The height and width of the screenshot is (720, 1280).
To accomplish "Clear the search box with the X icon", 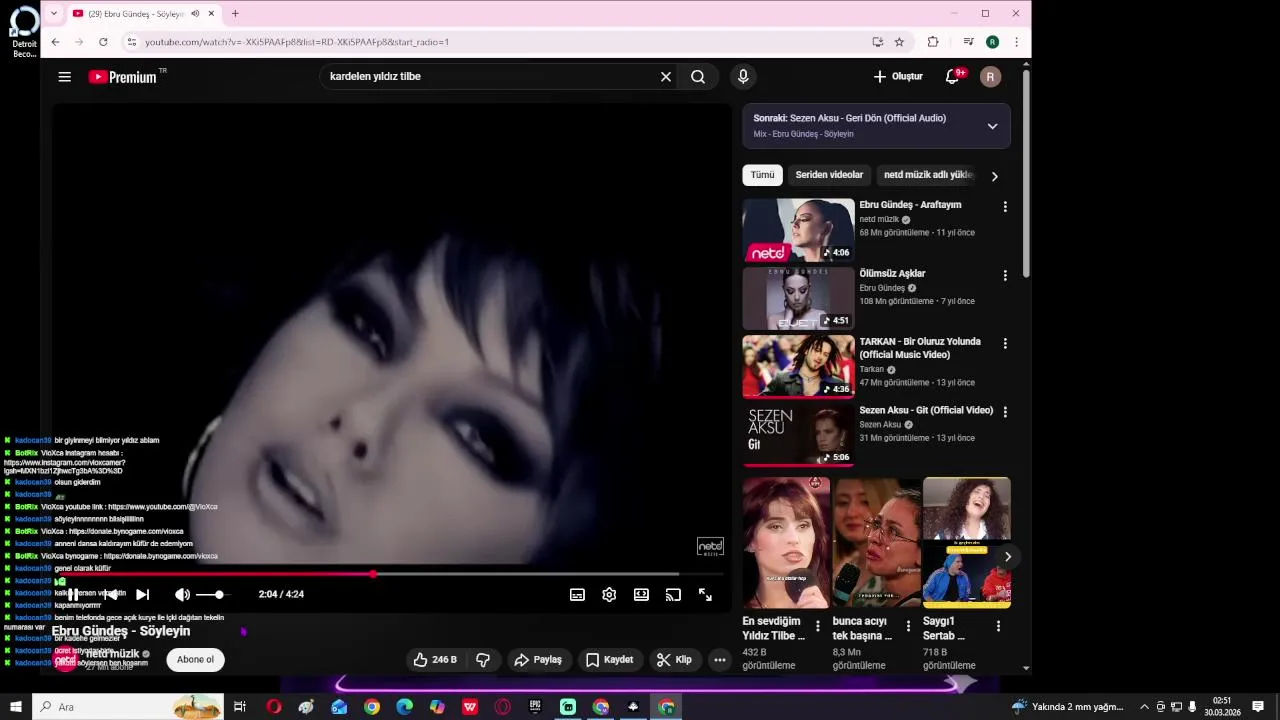I will (x=666, y=77).
